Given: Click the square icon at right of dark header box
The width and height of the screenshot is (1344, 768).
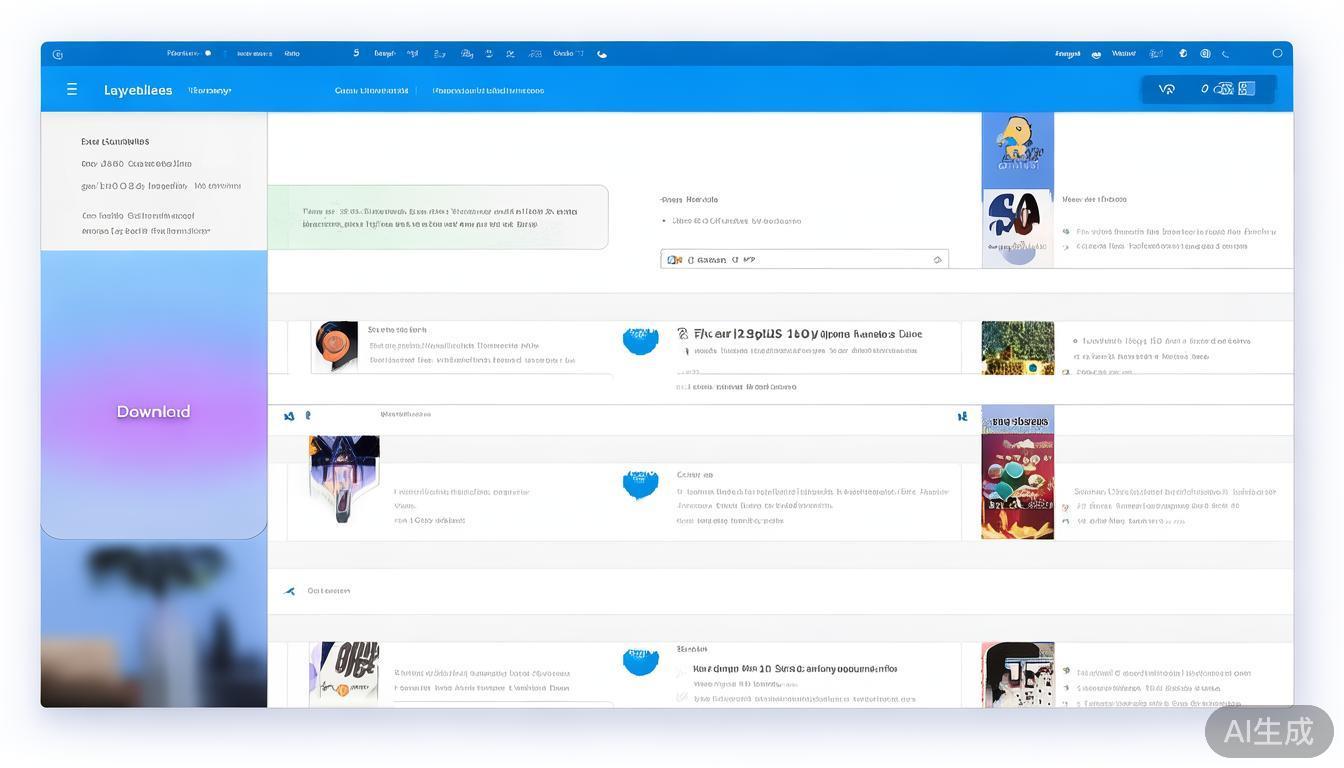Looking at the screenshot, I should click(x=1246, y=89).
